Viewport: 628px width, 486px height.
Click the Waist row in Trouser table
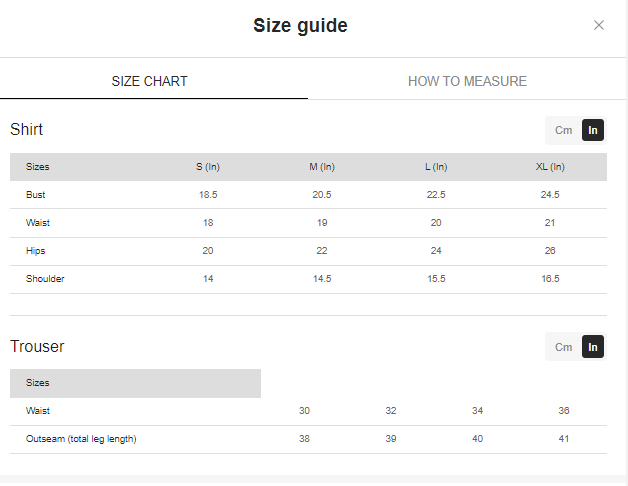tap(37, 411)
